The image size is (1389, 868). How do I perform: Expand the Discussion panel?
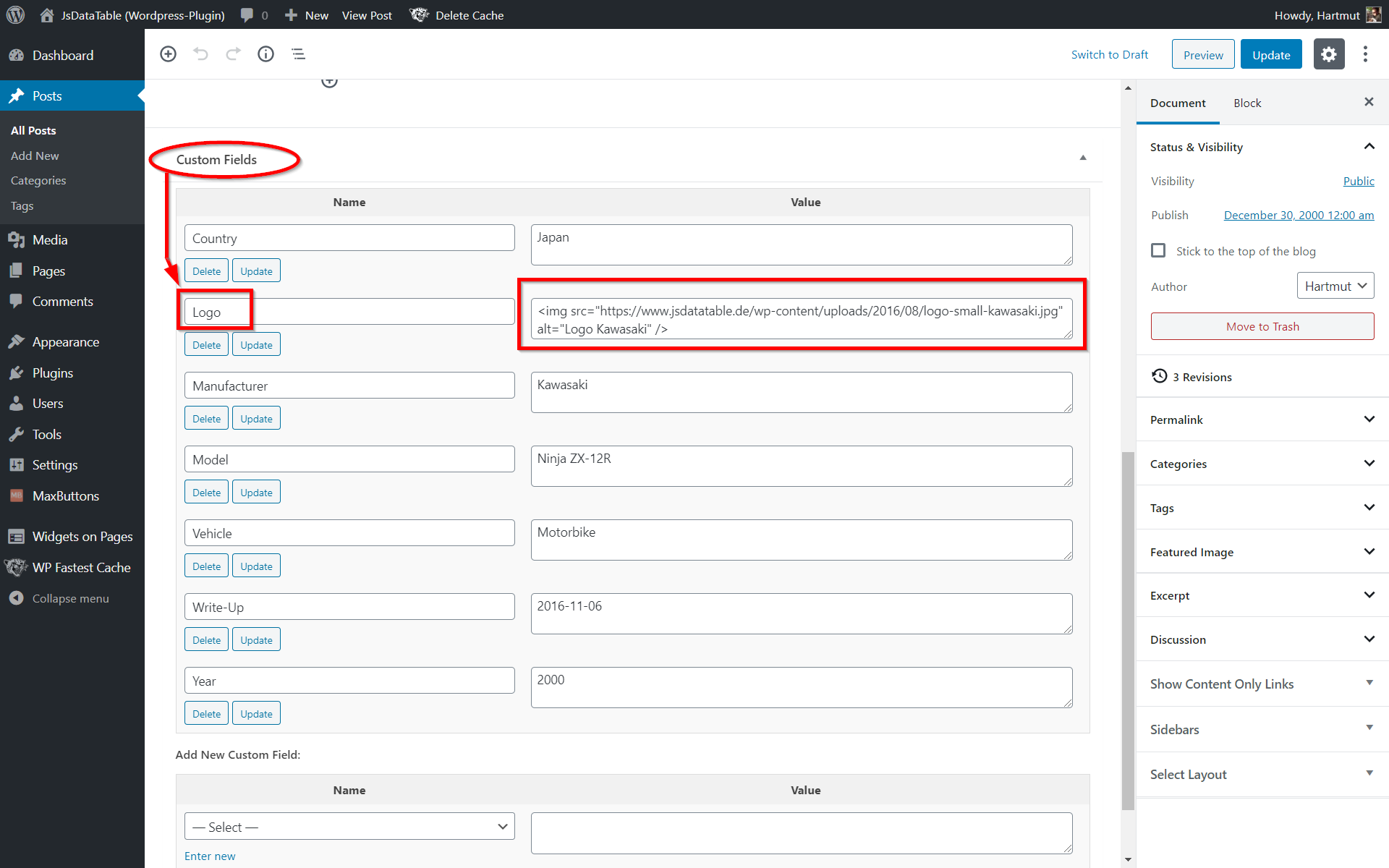1262,639
